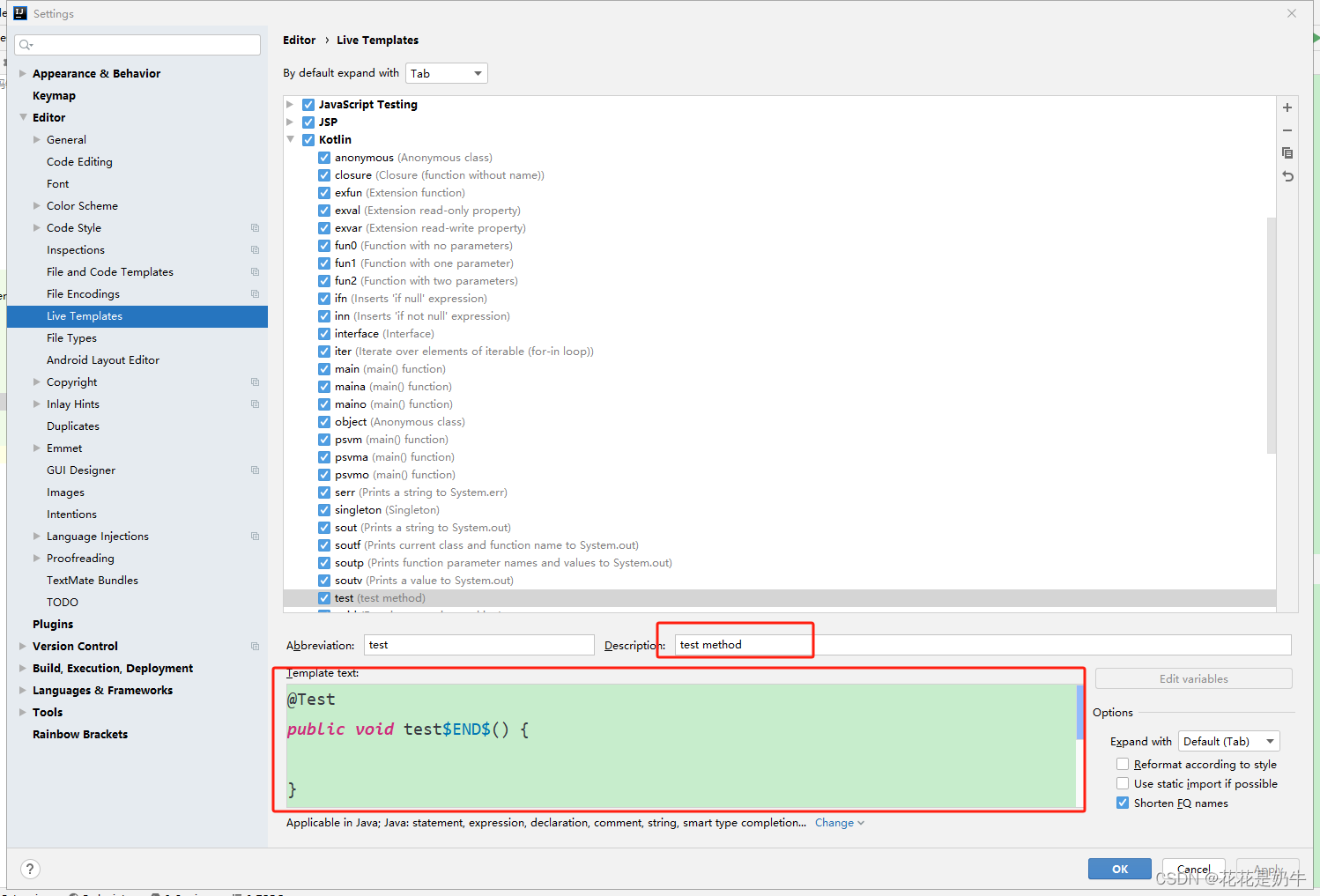1320x896 pixels.
Task: Toggle the JSP group checkbox
Action: click(x=308, y=122)
